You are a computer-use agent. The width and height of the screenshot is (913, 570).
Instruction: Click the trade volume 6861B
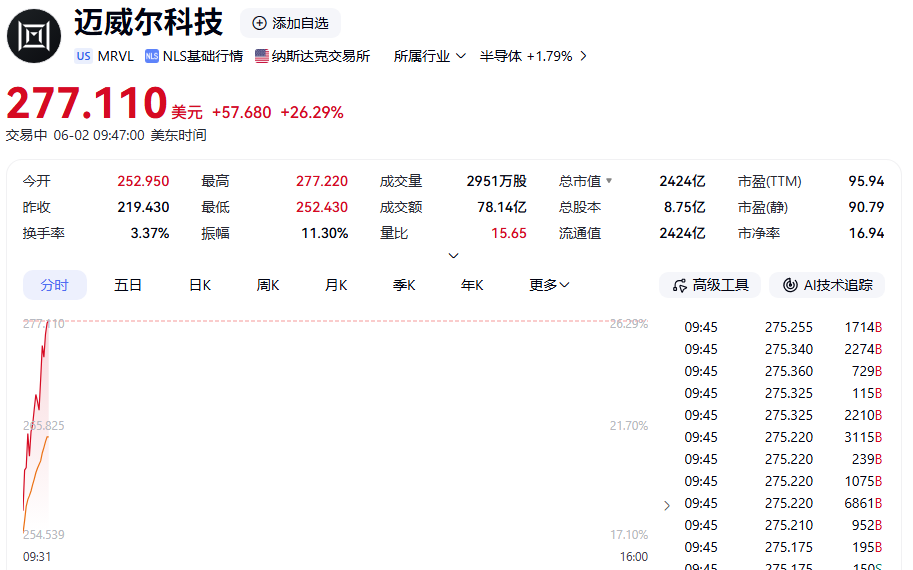(863, 503)
